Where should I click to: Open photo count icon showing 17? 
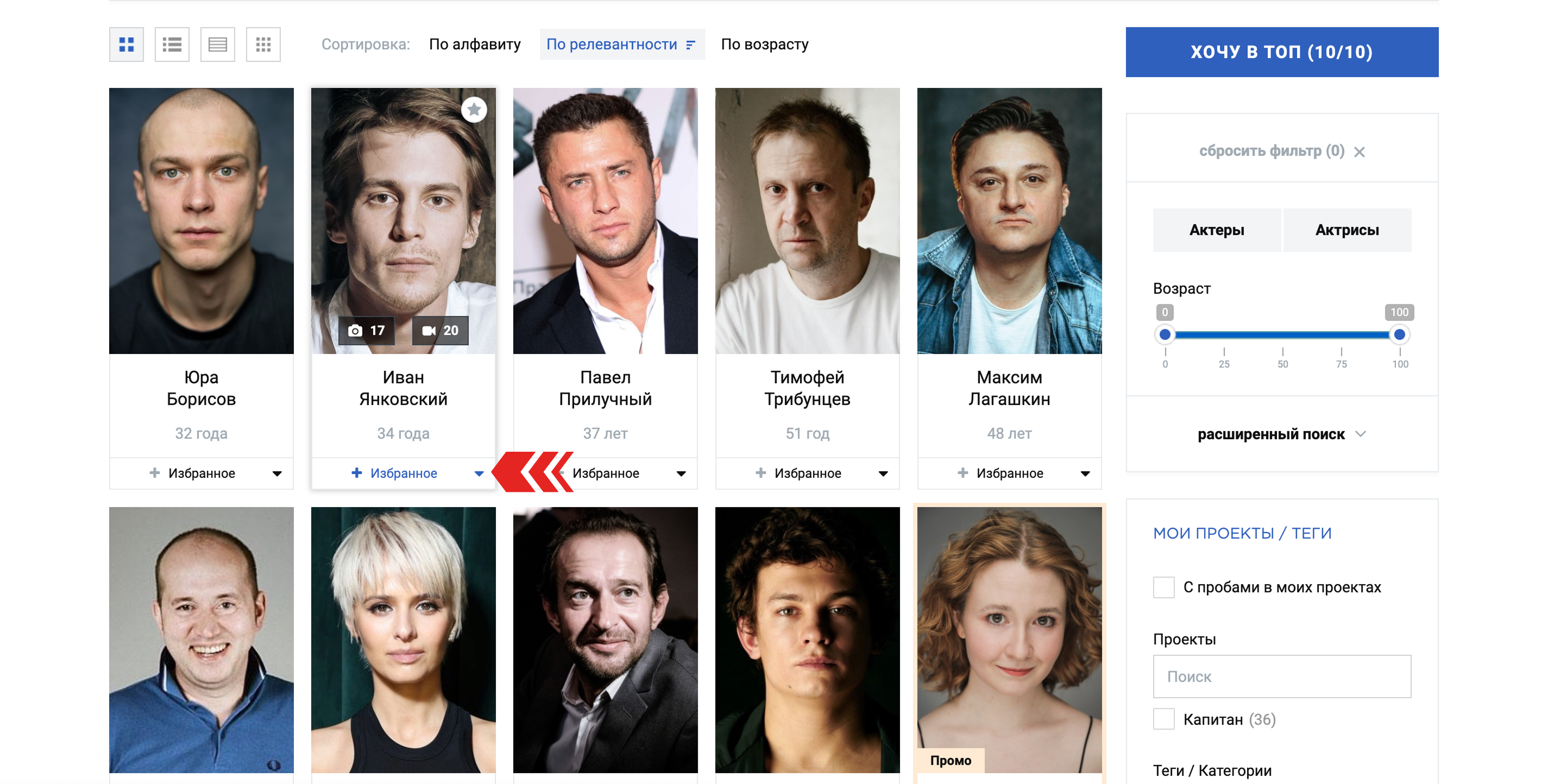367,331
